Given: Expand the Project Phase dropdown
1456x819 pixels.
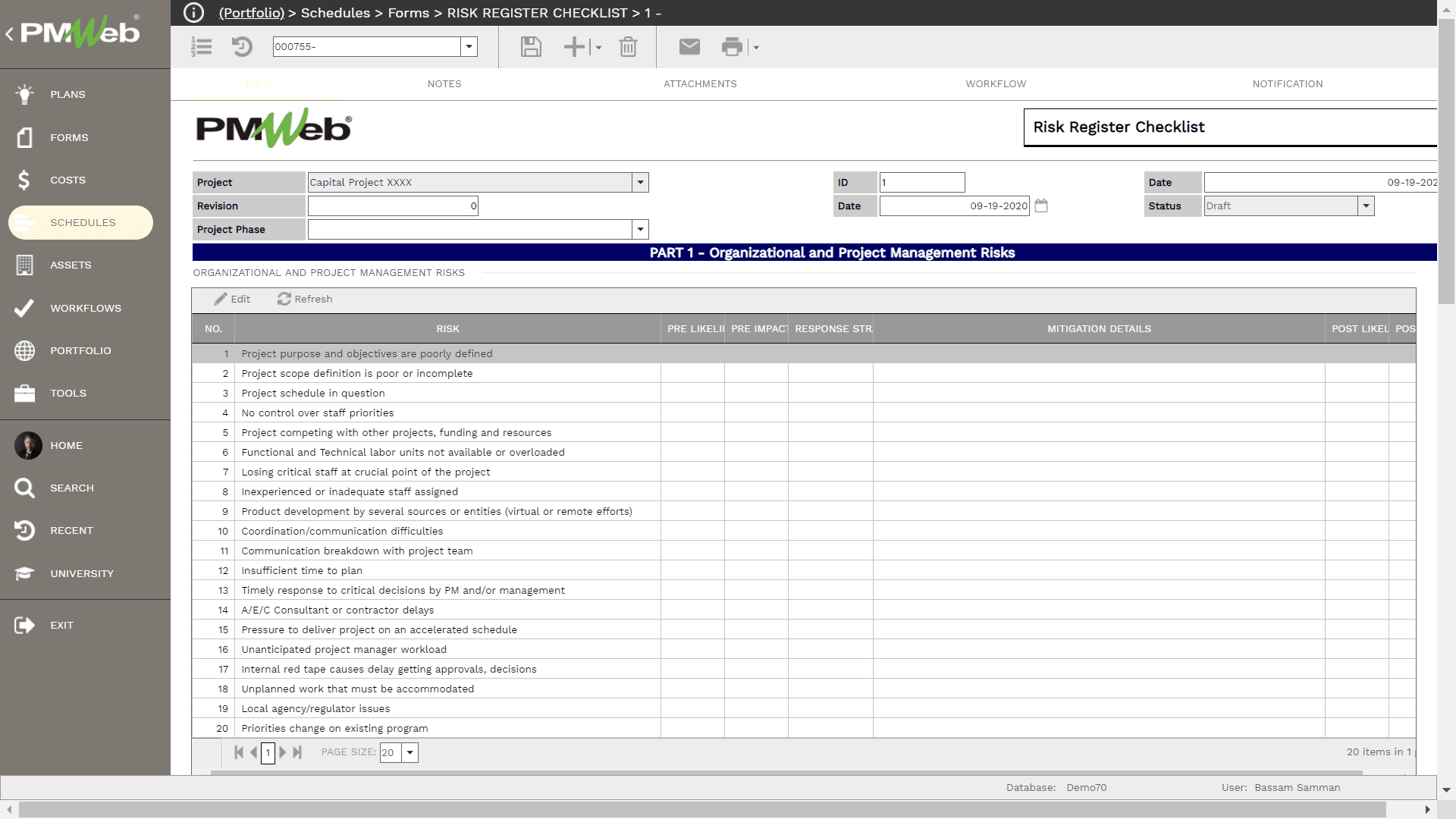Looking at the screenshot, I should coord(640,229).
